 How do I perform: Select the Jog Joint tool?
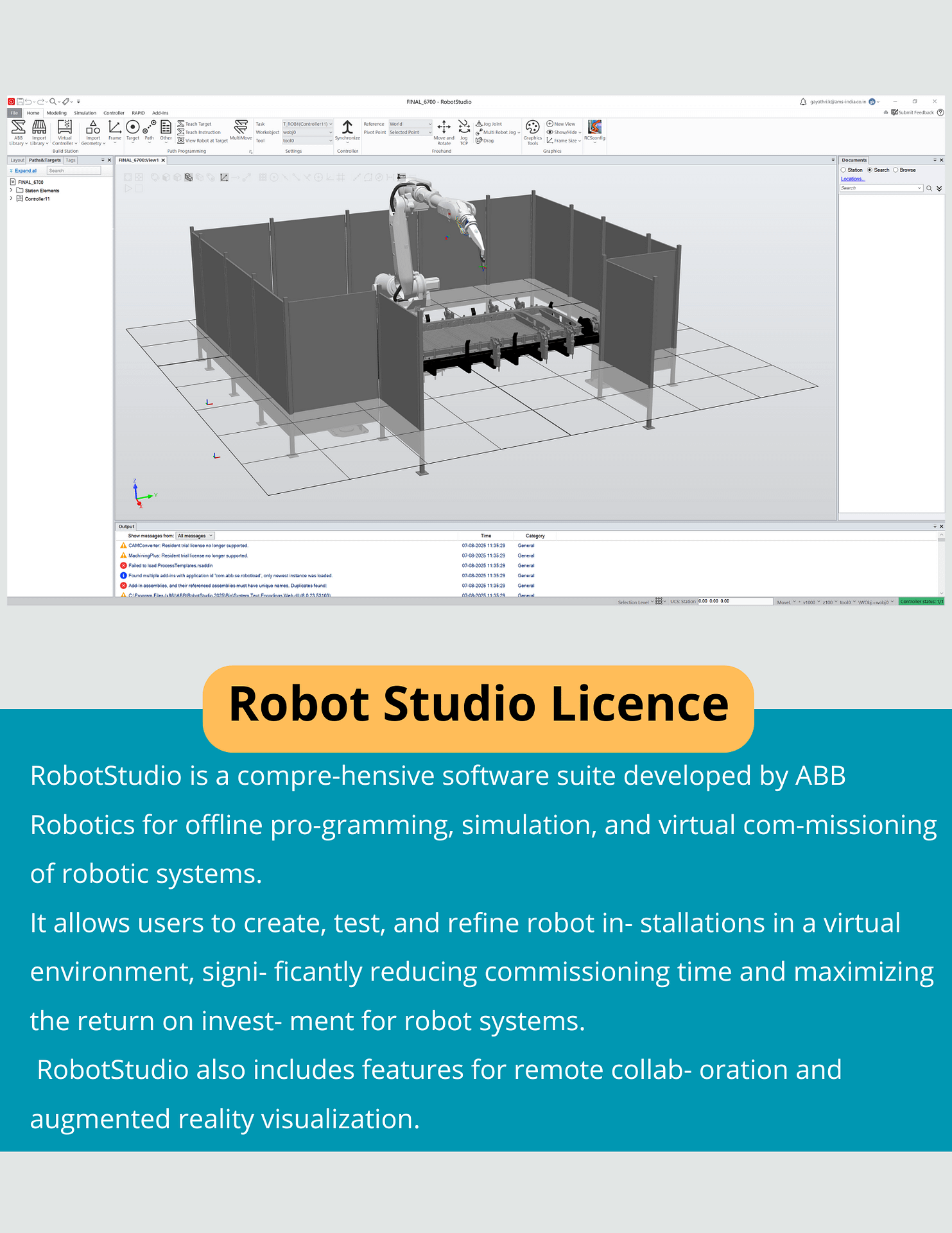tap(489, 124)
